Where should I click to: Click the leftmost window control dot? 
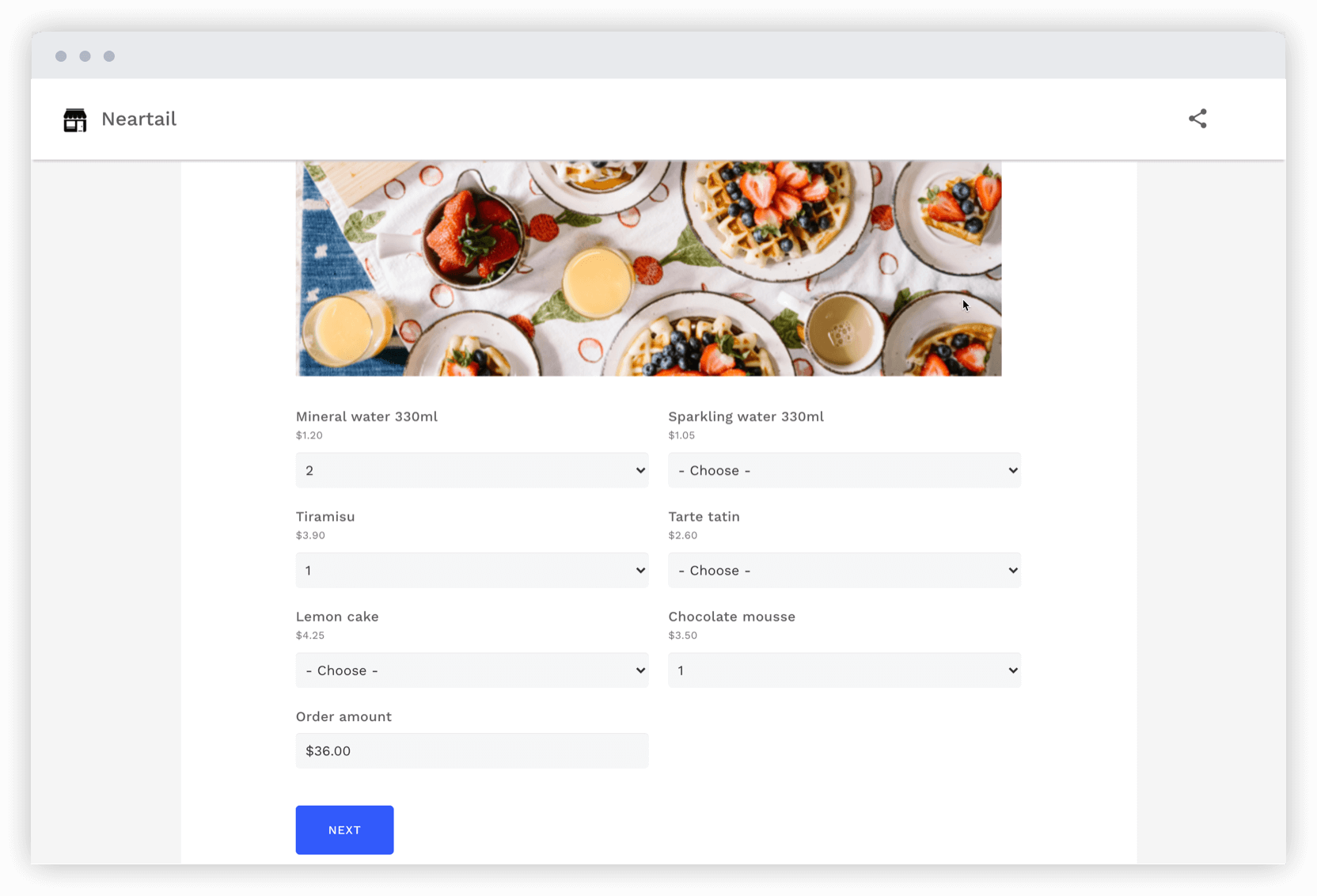[61, 55]
